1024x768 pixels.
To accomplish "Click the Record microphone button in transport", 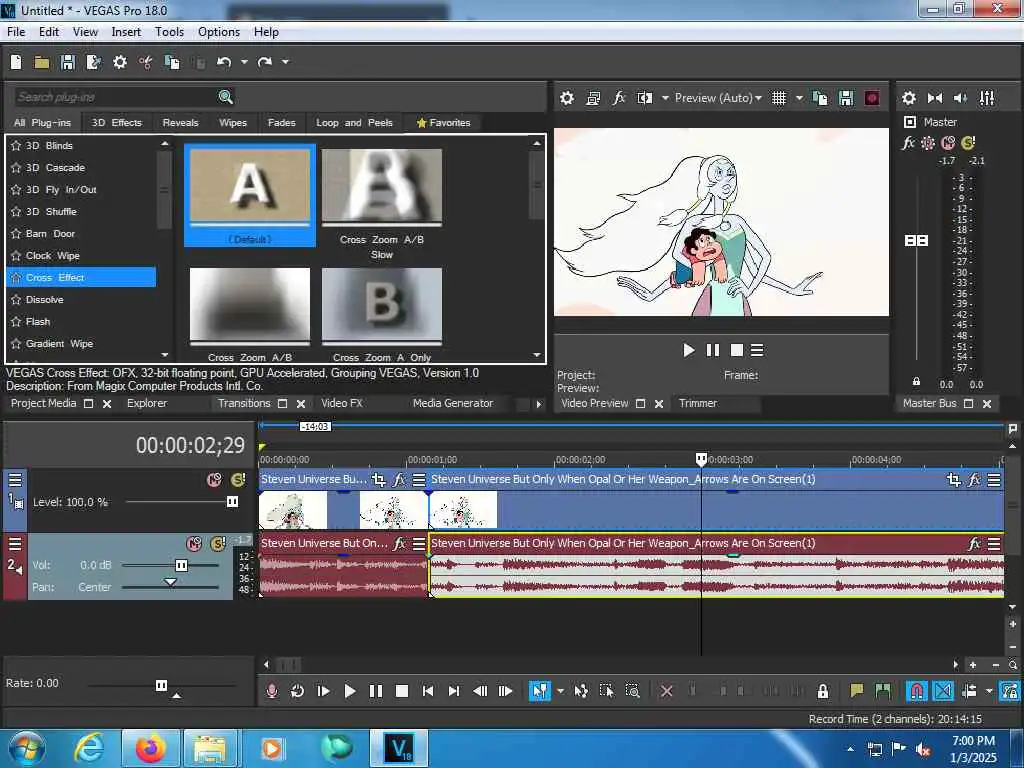I will (x=272, y=691).
